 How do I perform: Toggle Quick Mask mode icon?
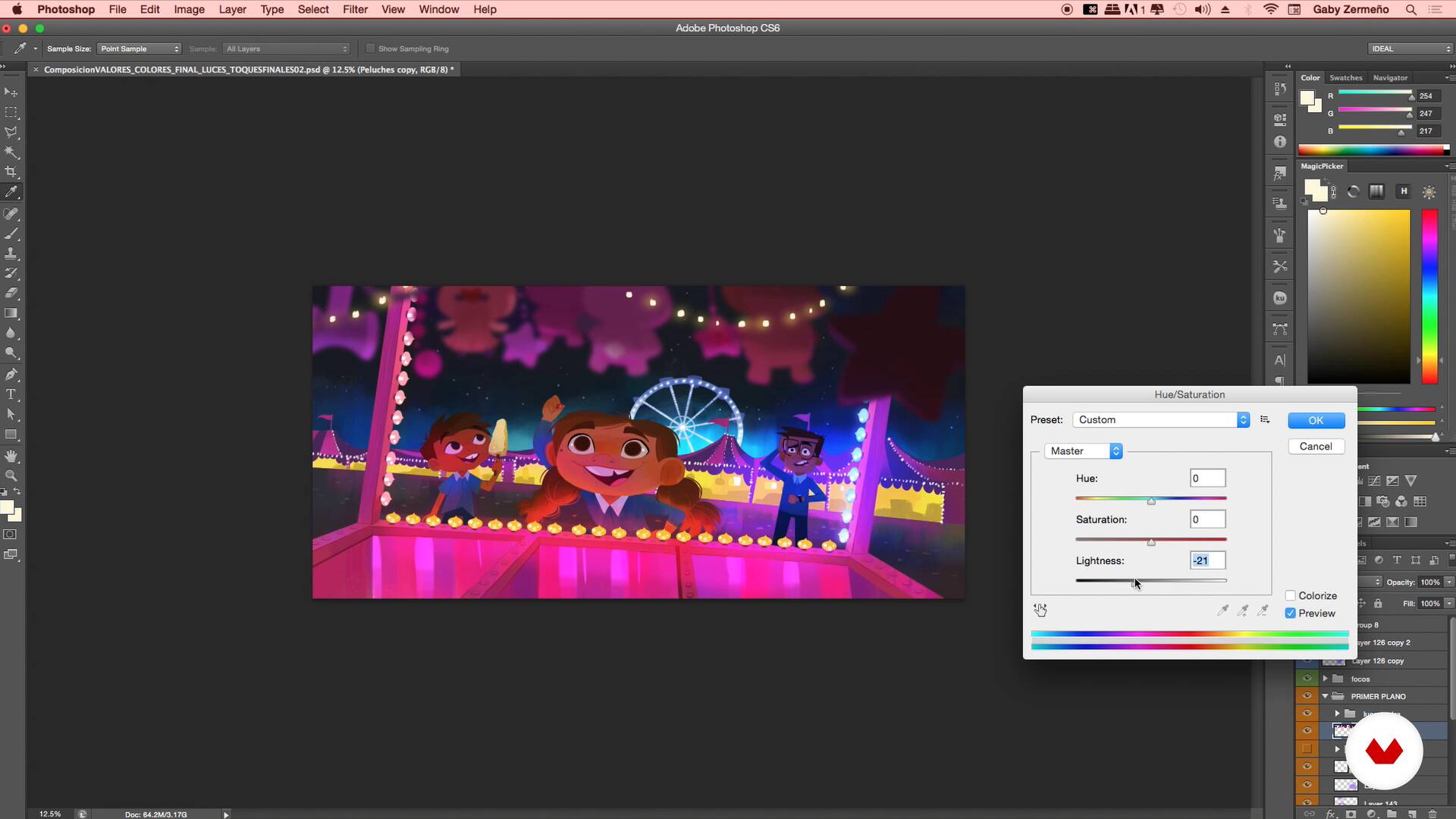(x=11, y=534)
